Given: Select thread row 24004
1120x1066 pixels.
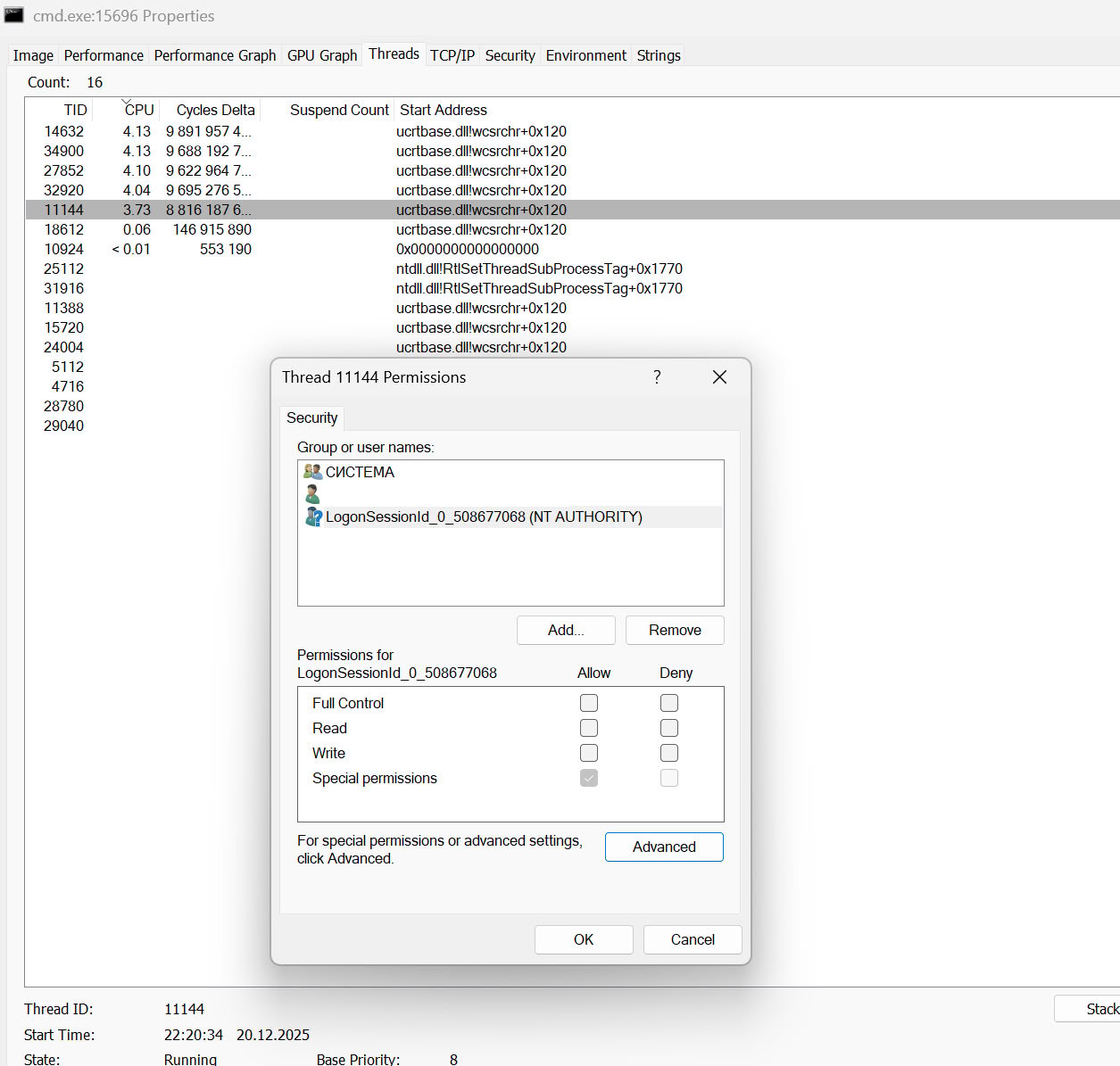Looking at the screenshot, I should click(572, 347).
